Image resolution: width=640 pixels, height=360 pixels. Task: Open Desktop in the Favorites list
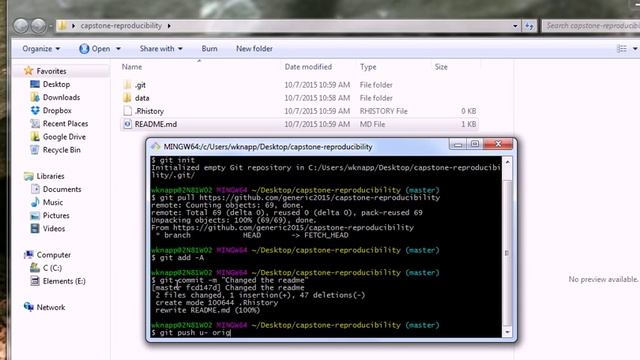[x=56, y=84]
